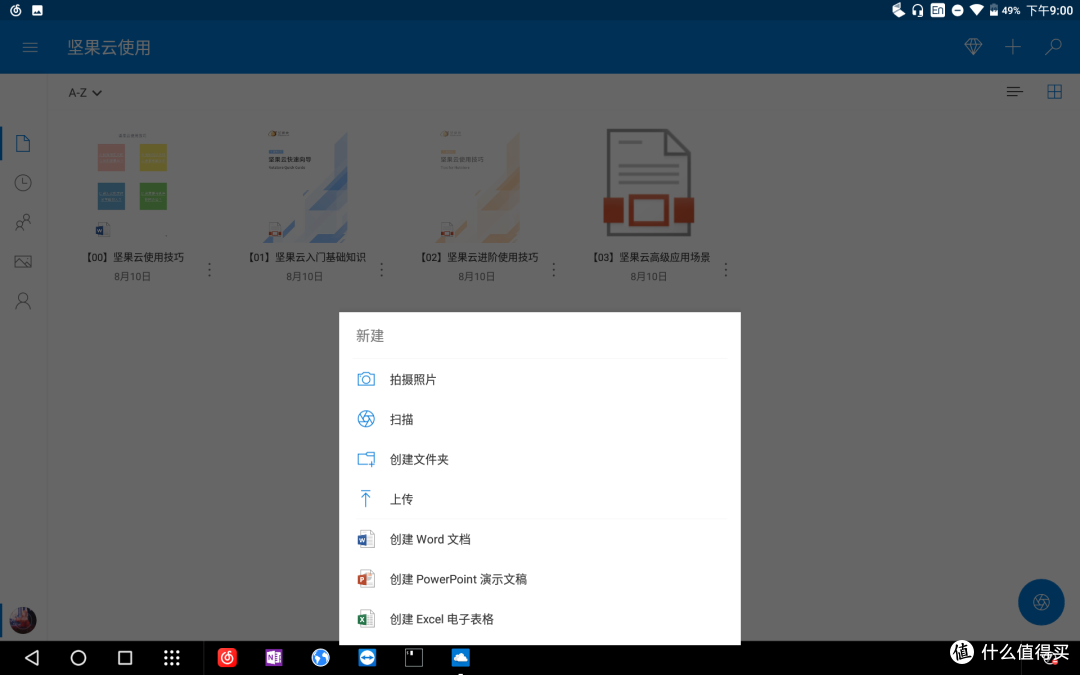Select 创建文件夹 in the 新建 menu

pos(539,459)
